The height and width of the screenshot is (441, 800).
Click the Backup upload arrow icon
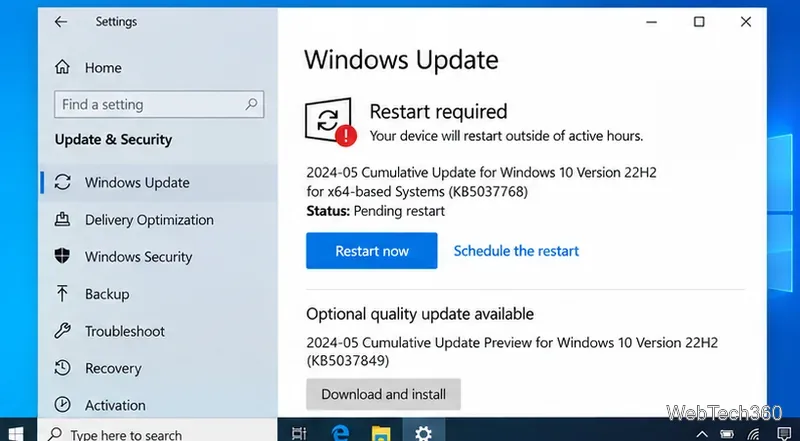point(62,293)
